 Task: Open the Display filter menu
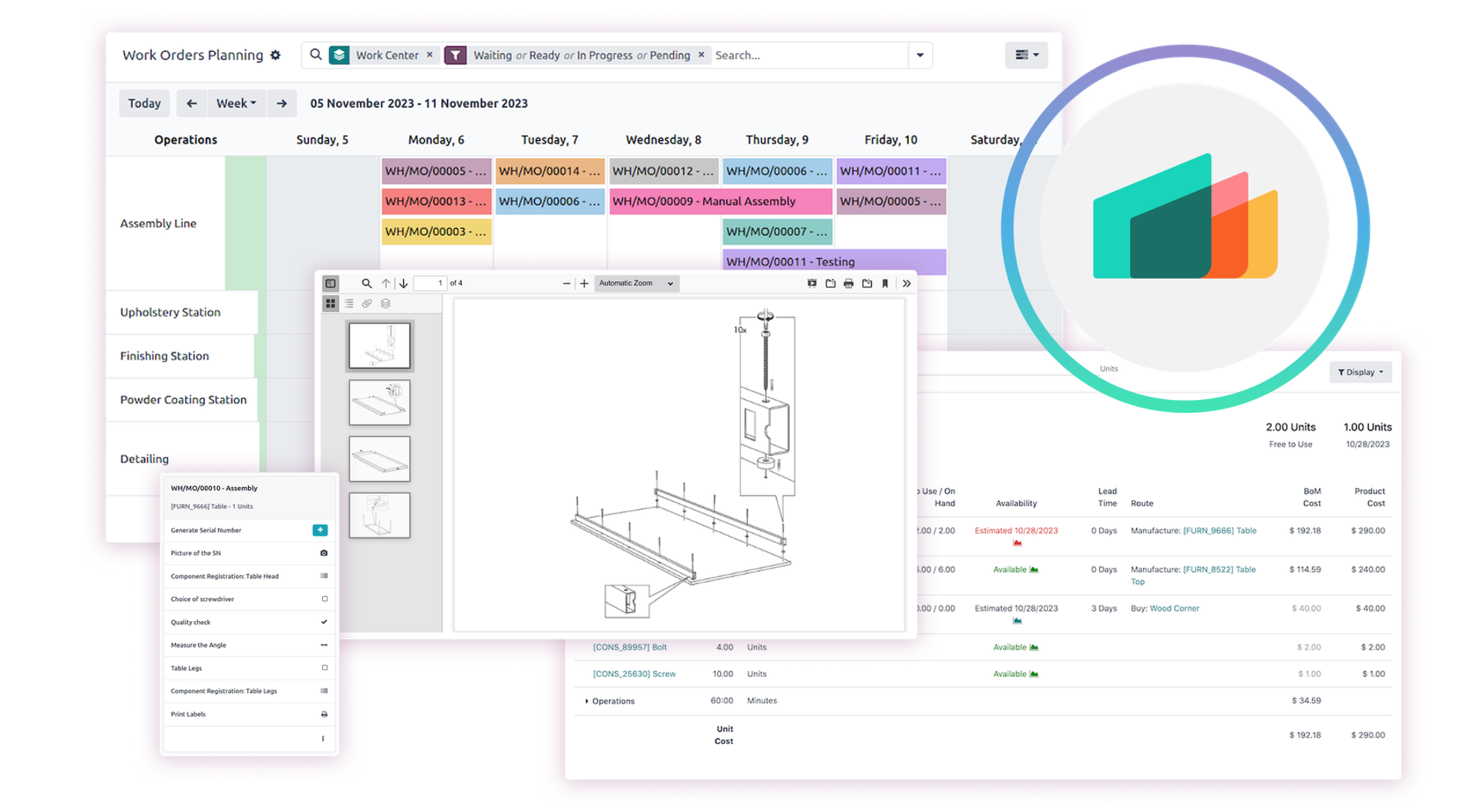1360,372
